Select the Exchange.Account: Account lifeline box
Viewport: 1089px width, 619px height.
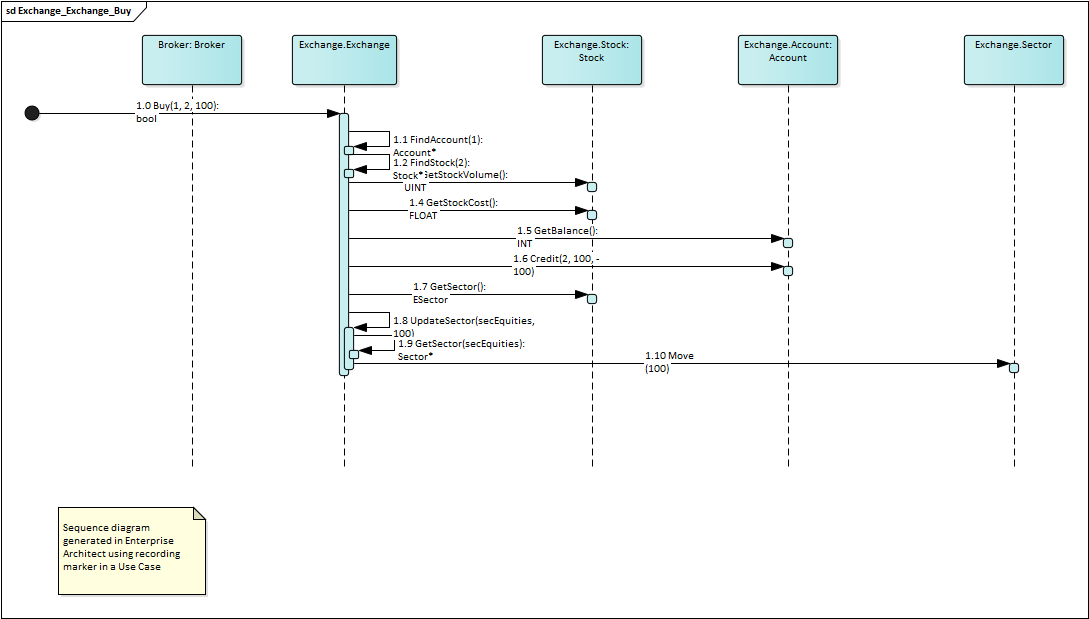coord(788,60)
